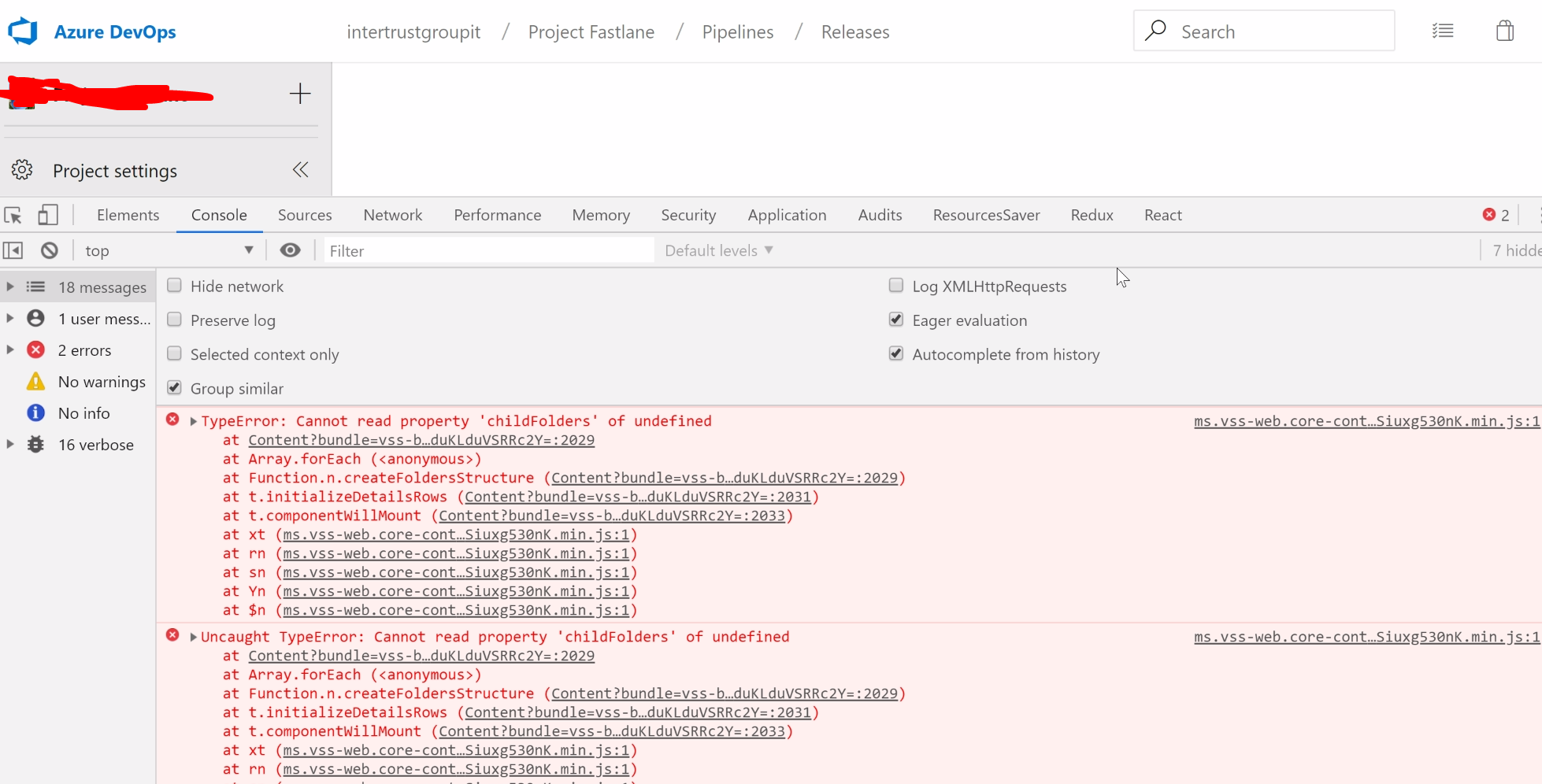This screenshot has width=1542, height=784.
Task: Enable Selected context only checkbox
Action: point(175,353)
